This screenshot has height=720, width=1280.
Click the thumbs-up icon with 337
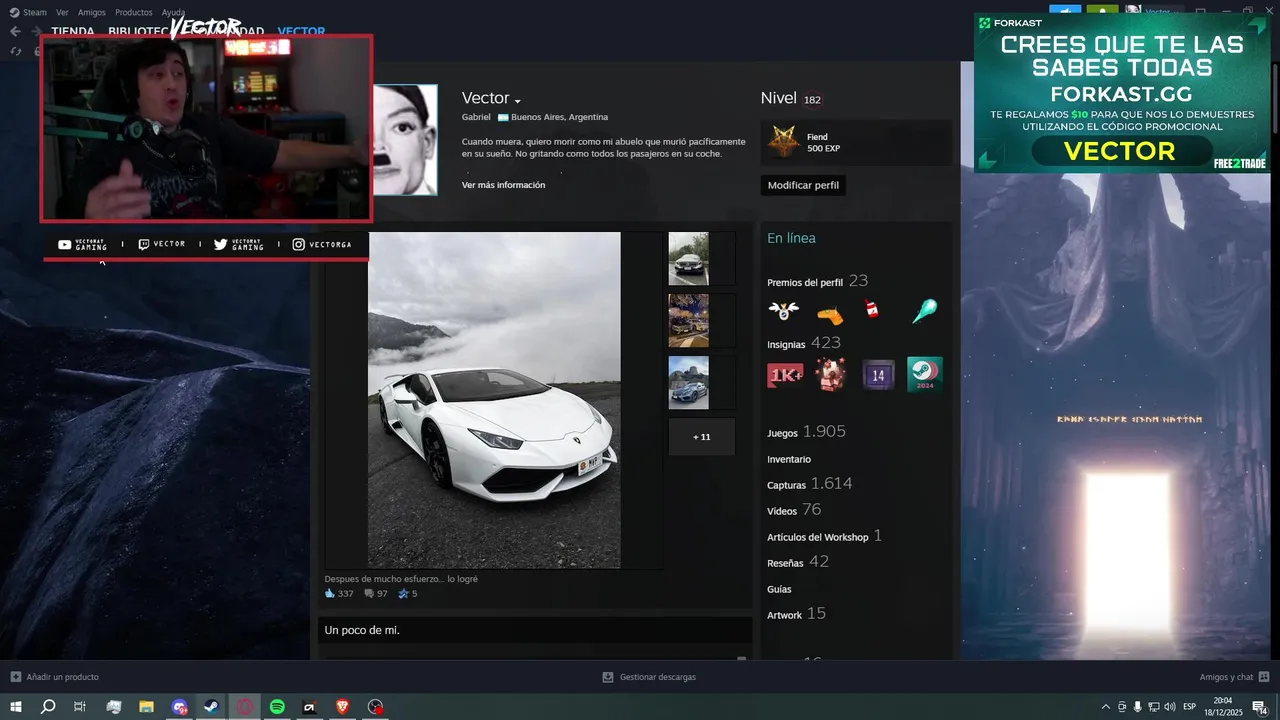click(x=330, y=593)
